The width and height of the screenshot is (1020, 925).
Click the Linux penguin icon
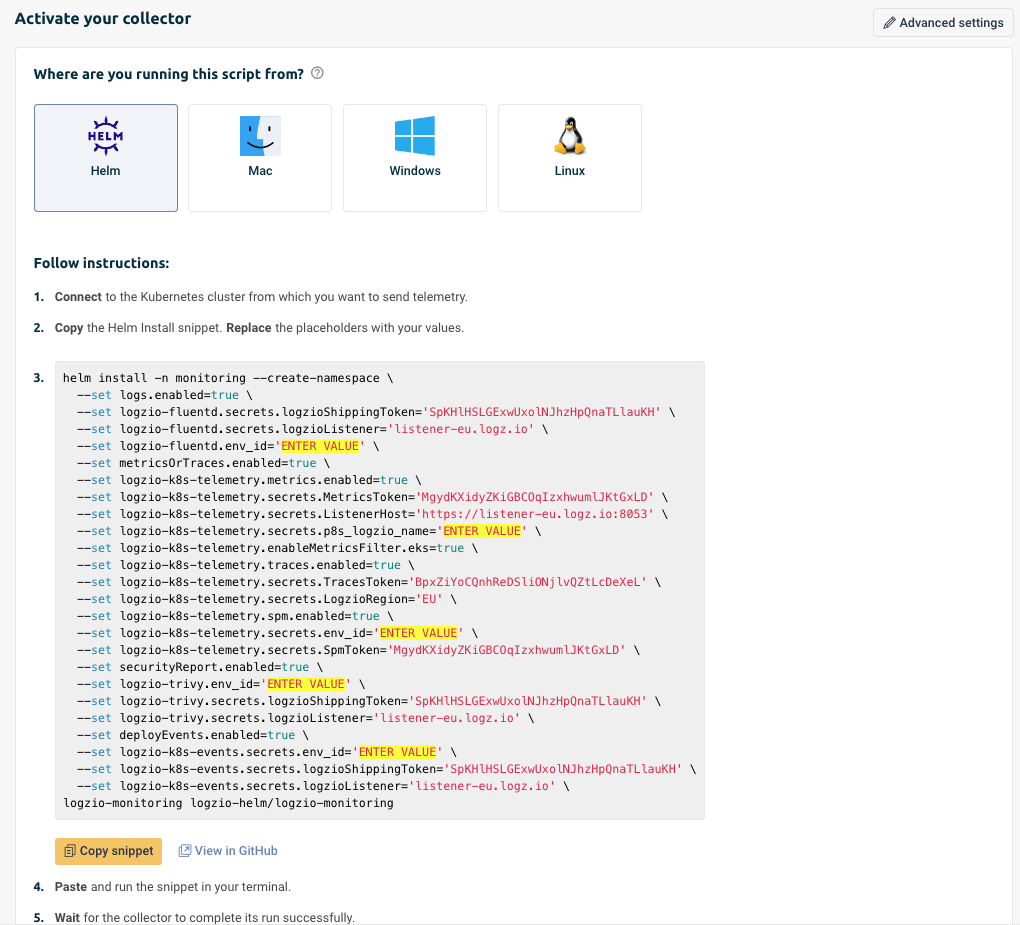pyautogui.click(x=570, y=136)
